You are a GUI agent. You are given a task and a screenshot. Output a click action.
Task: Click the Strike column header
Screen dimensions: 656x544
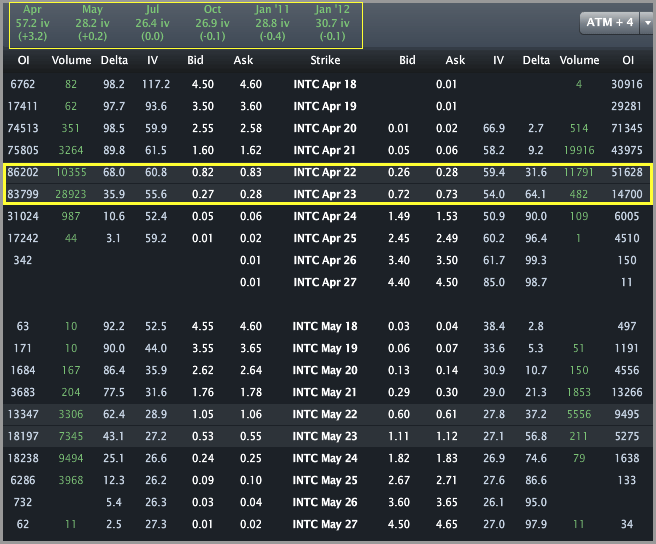pyautogui.click(x=325, y=60)
